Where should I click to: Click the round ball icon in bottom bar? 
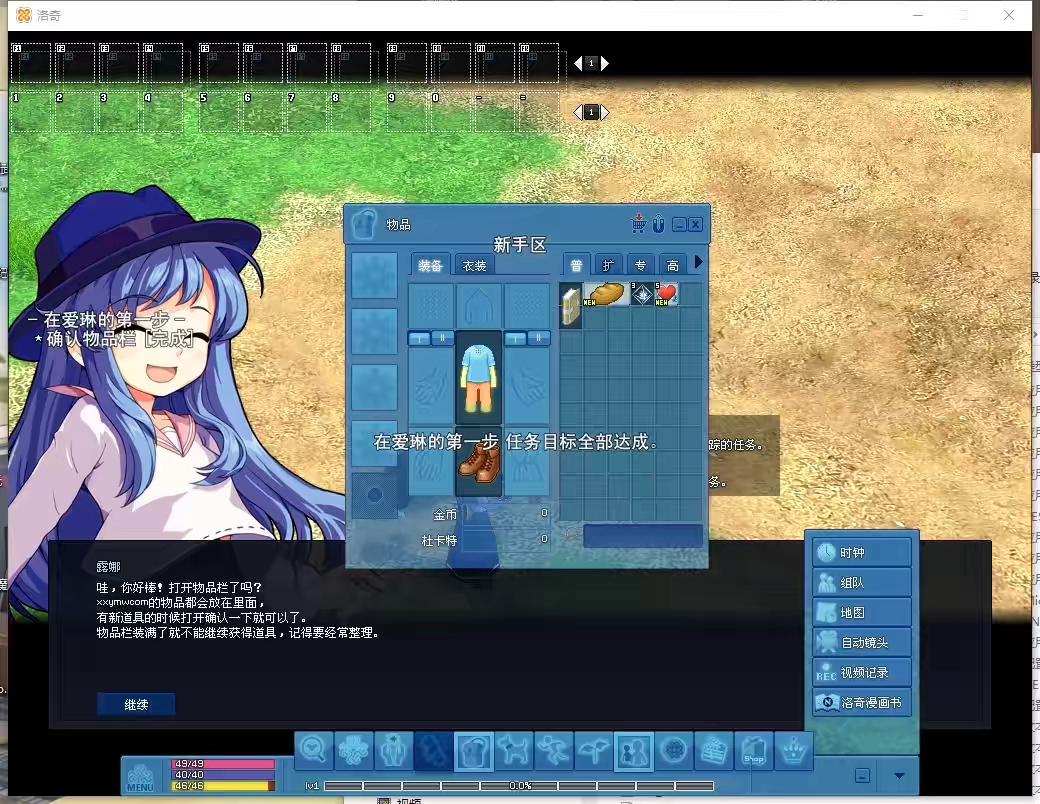point(674,751)
